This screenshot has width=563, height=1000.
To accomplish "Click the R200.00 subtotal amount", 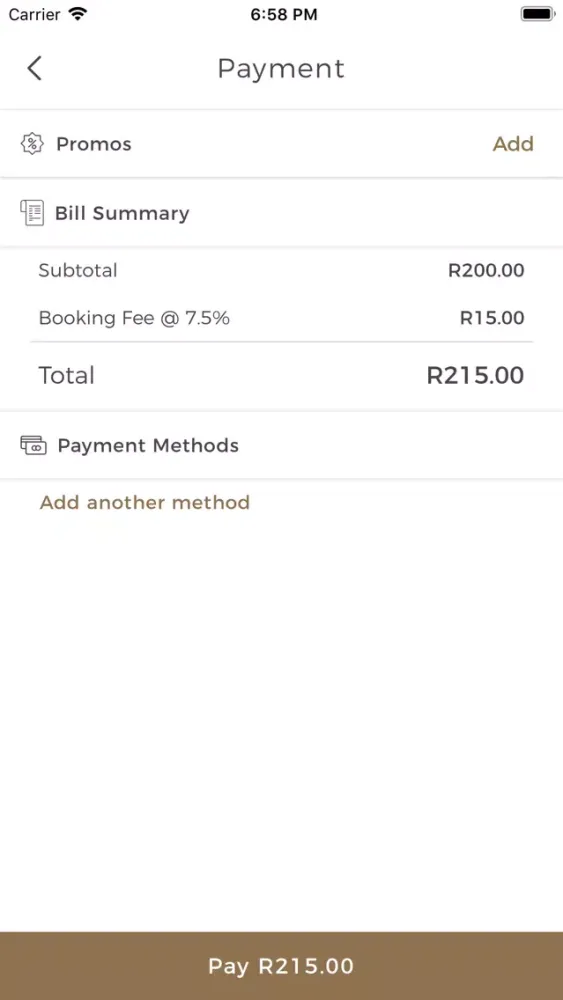I will pyautogui.click(x=486, y=270).
